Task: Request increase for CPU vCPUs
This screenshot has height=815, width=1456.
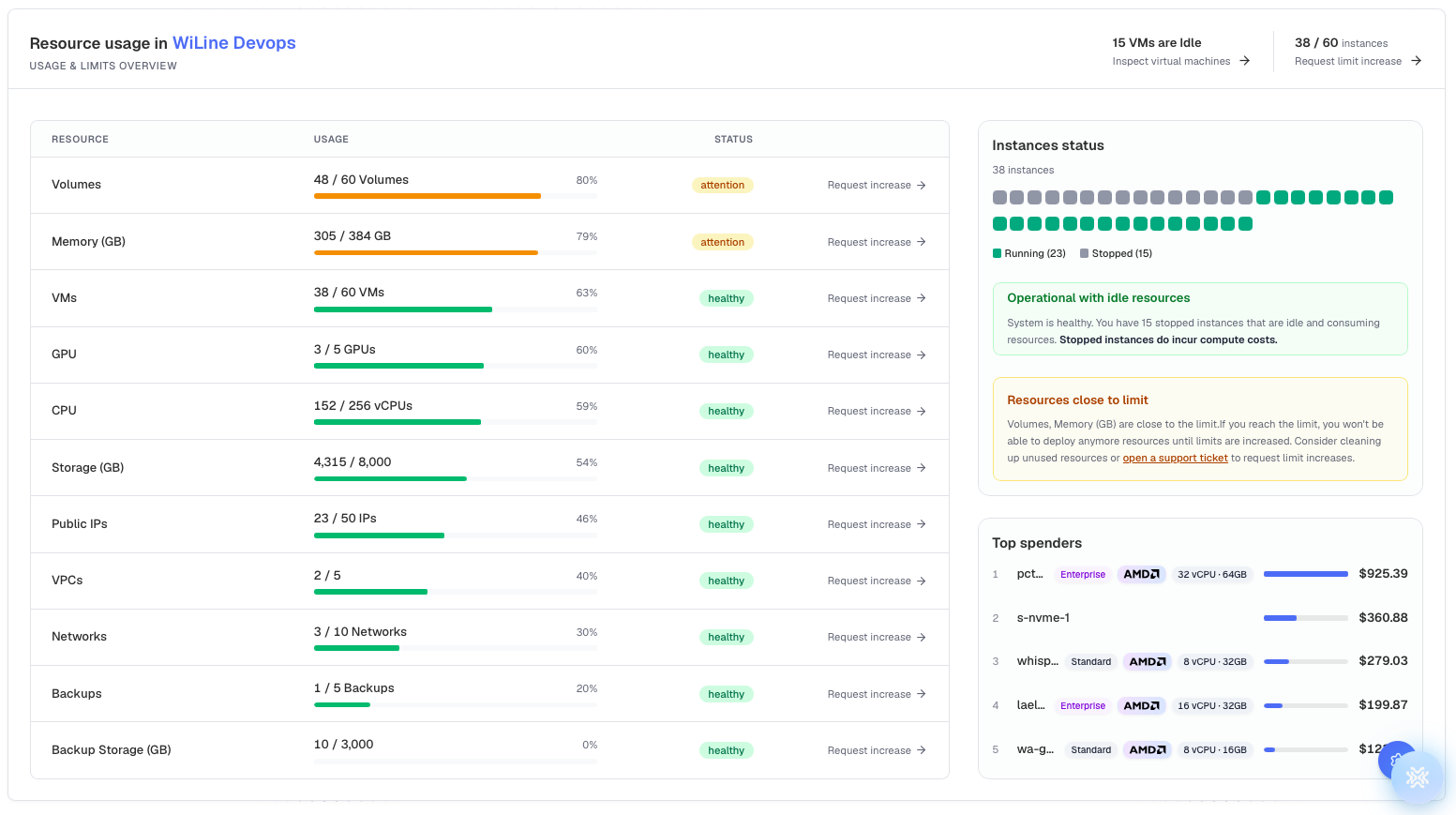Action: click(877, 411)
